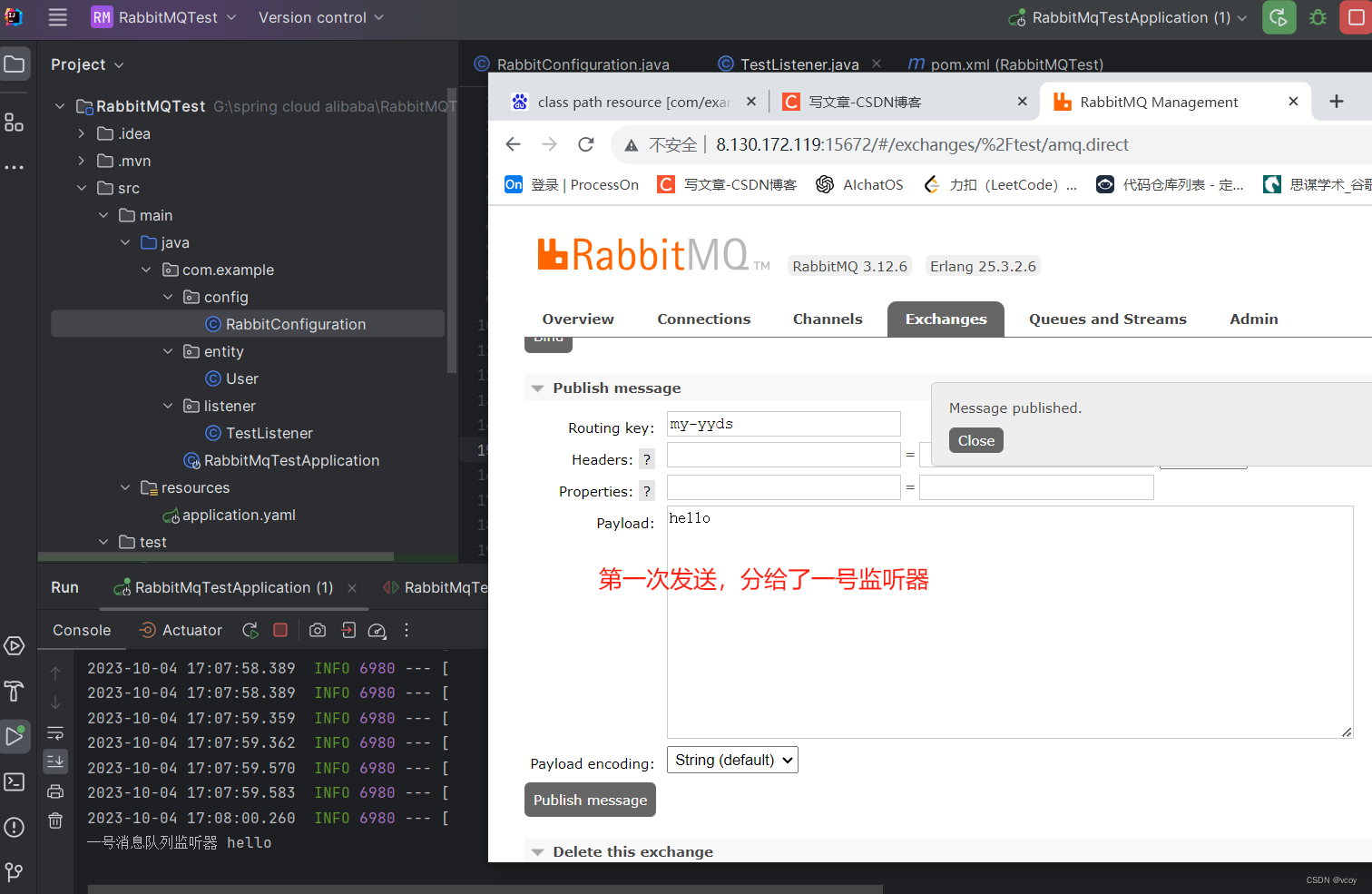Screen dimensions: 1372x894
Task: Switch to TestListener.java editor tab
Action: (x=799, y=64)
